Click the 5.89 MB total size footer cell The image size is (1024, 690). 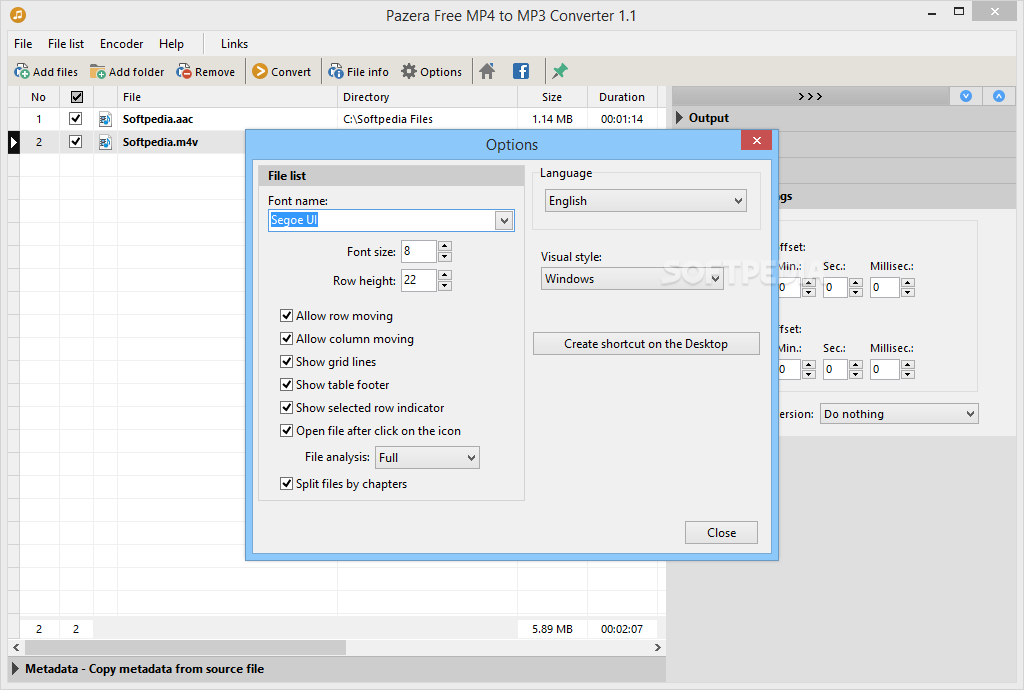coord(552,629)
